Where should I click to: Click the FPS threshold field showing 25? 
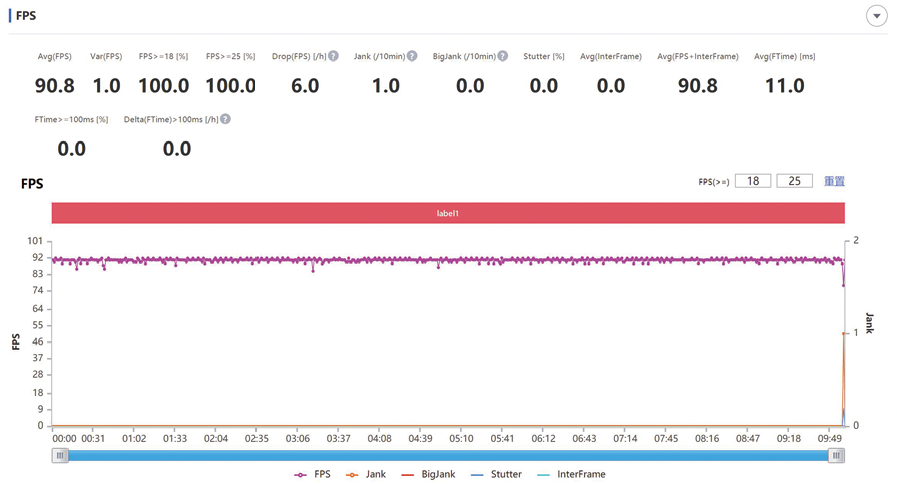pyautogui.click(x=795, y=181)
